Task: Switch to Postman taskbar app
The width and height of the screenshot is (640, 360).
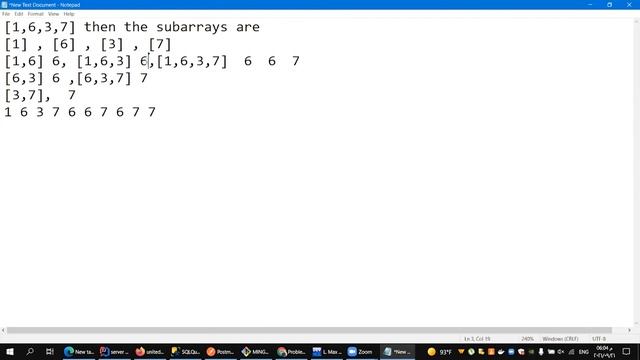Action: coord(220,351)
